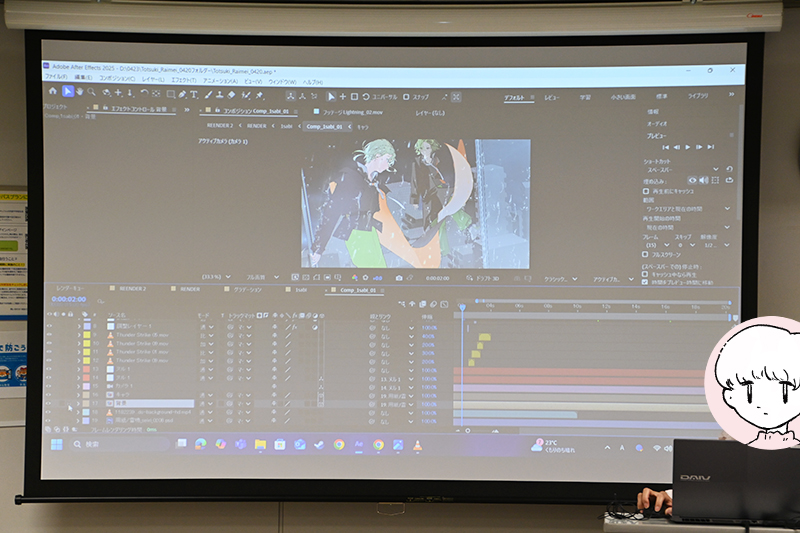Expand layer 9 Thunder Strike 05.mov
Image resolution: width=800 pixels, height=533 pixels.
click(79, 335)
